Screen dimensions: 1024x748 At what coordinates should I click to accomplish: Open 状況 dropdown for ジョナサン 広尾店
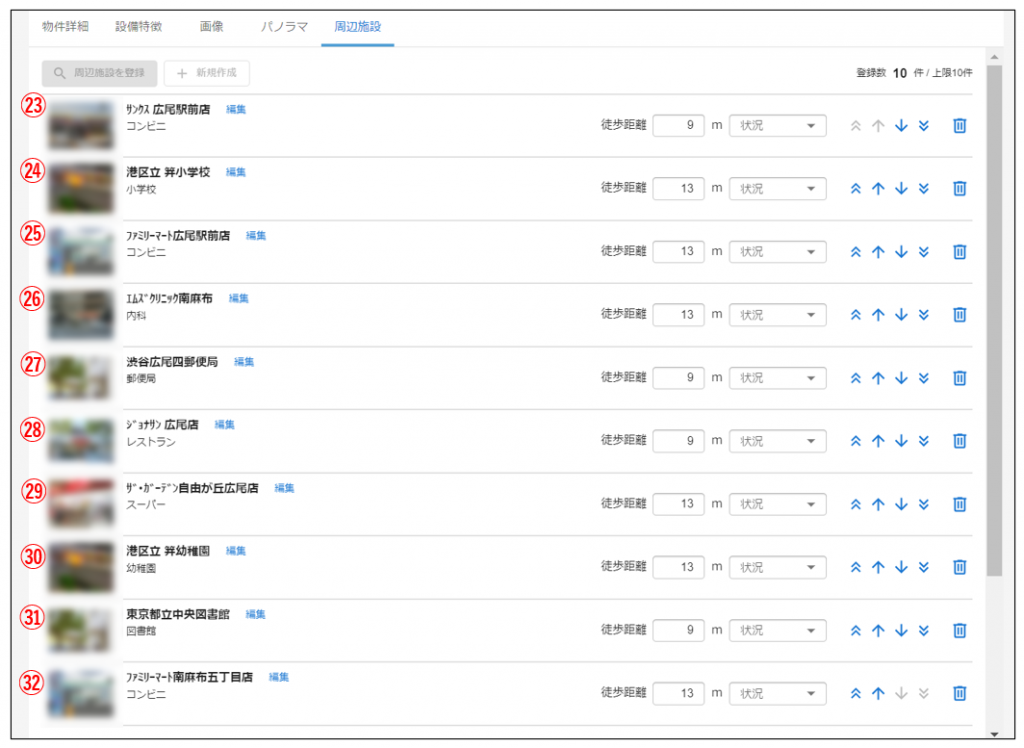[x=778, y=441]
